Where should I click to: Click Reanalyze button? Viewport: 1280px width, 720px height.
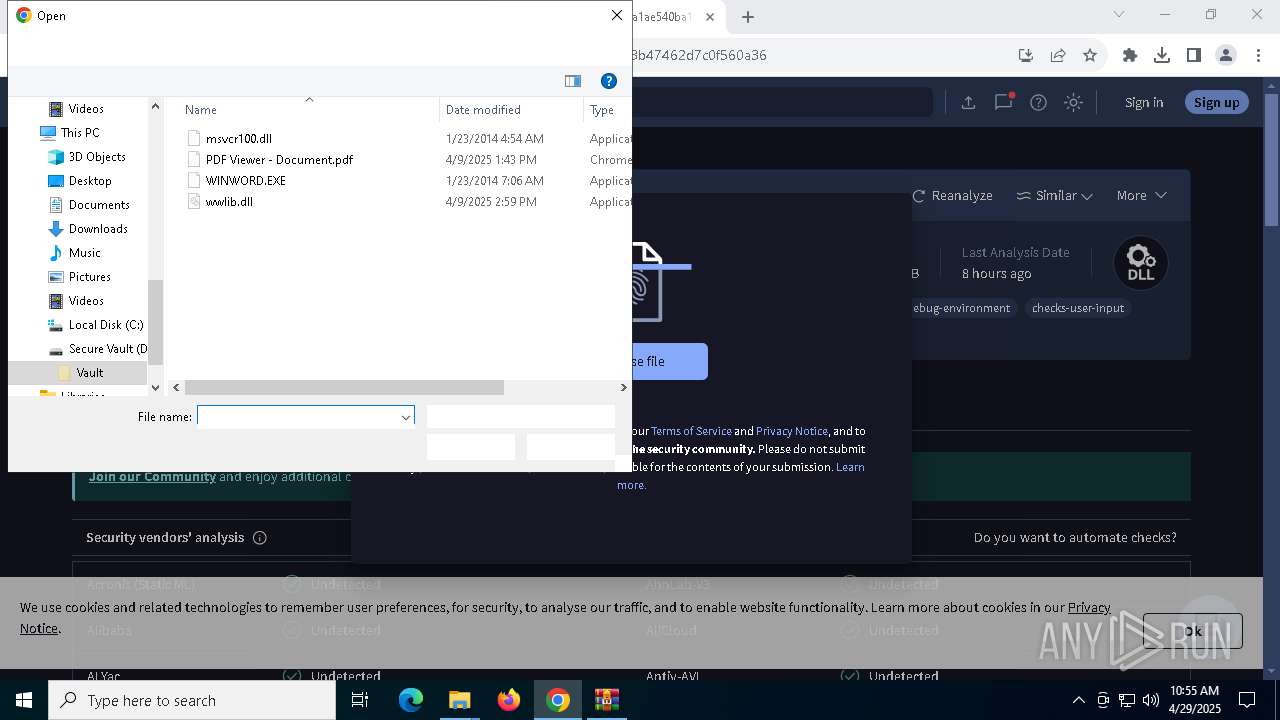tap(952, 195)
